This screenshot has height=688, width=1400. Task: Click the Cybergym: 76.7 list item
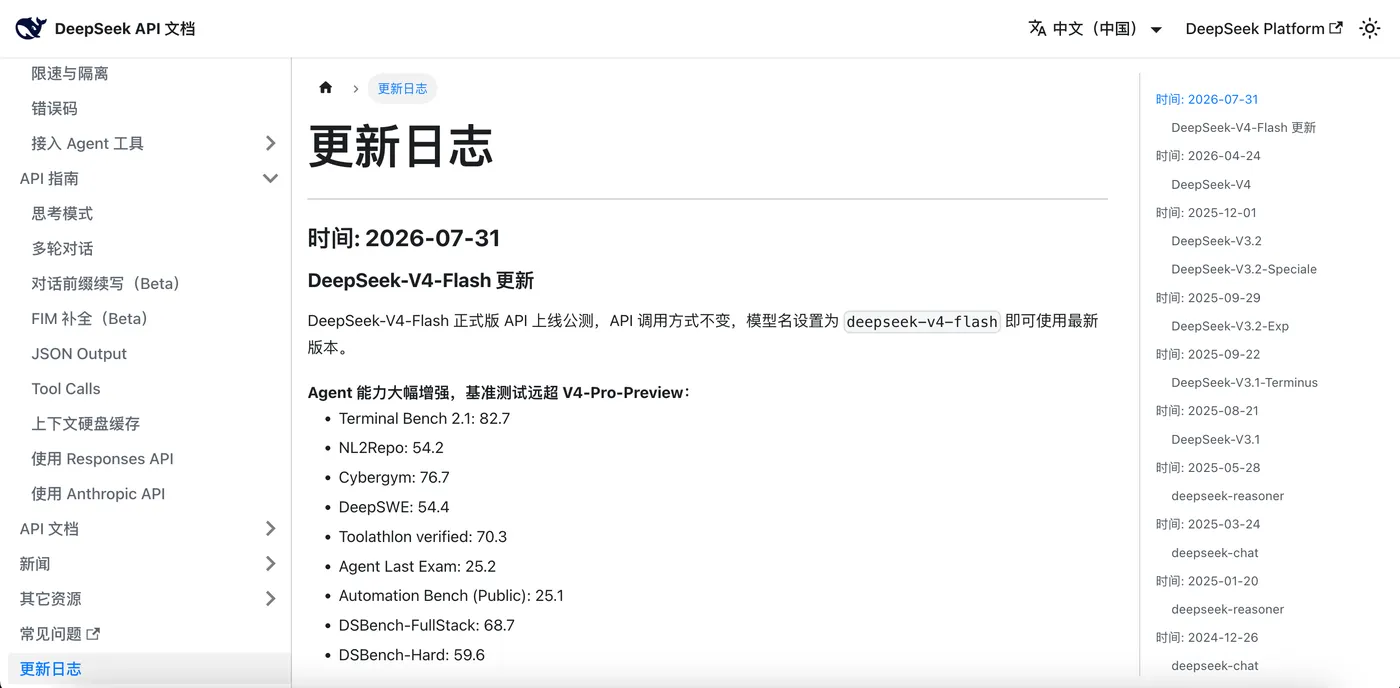point(394,477)
